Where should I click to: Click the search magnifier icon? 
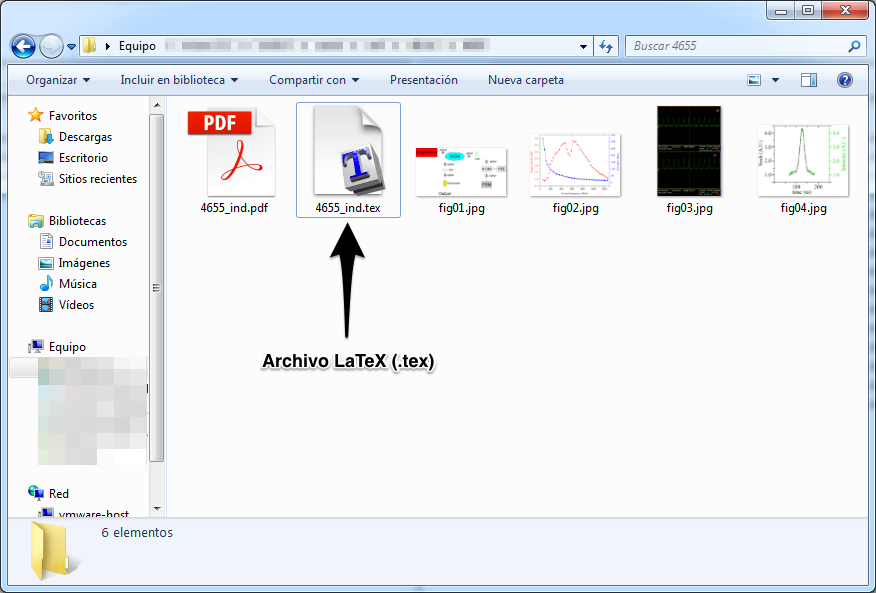854,46
